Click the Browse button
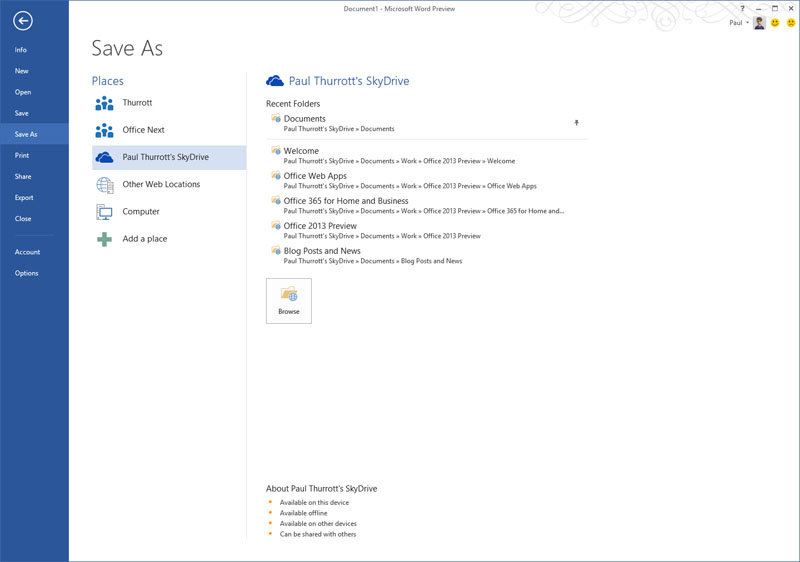This screenshot has width=800, height=562. (289, 301)
